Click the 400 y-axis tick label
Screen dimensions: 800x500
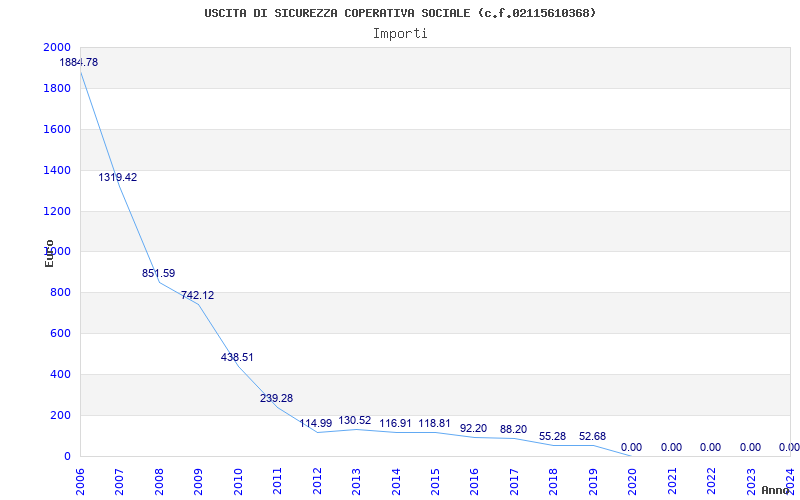tap(60, 374)
